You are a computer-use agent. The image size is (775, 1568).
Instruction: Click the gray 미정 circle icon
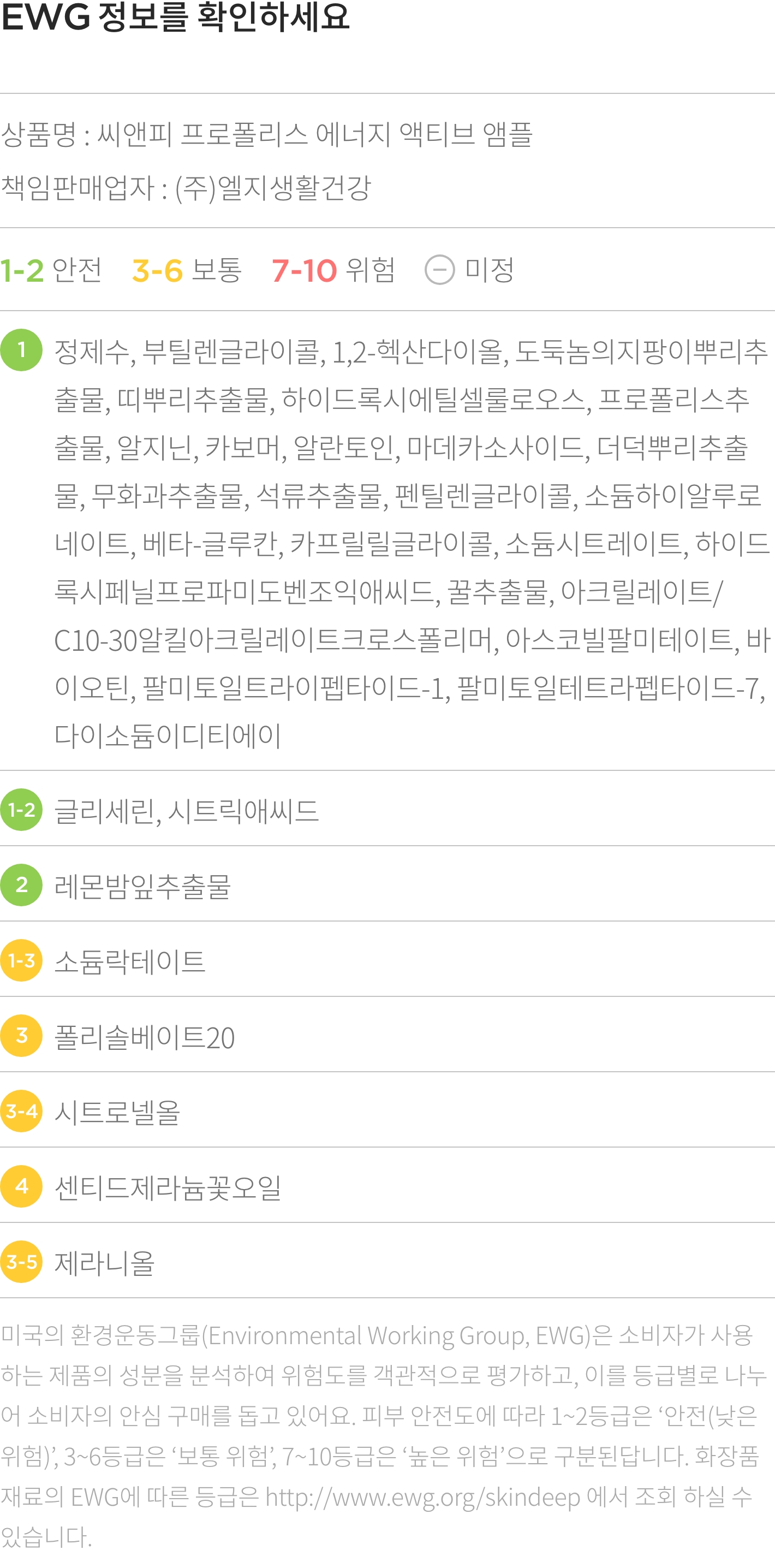(x=440, y=270)
